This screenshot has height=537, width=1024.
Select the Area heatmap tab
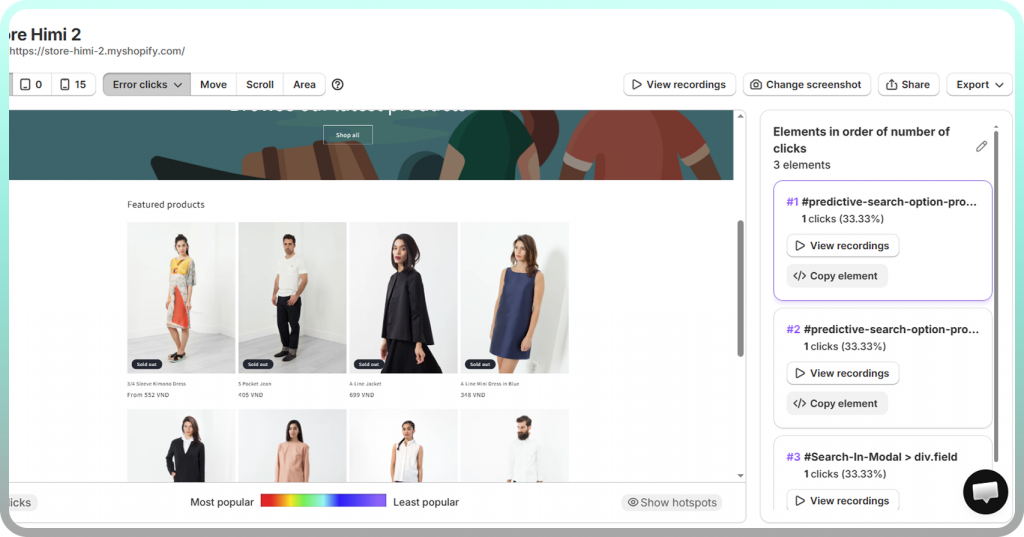coord(304,85)
